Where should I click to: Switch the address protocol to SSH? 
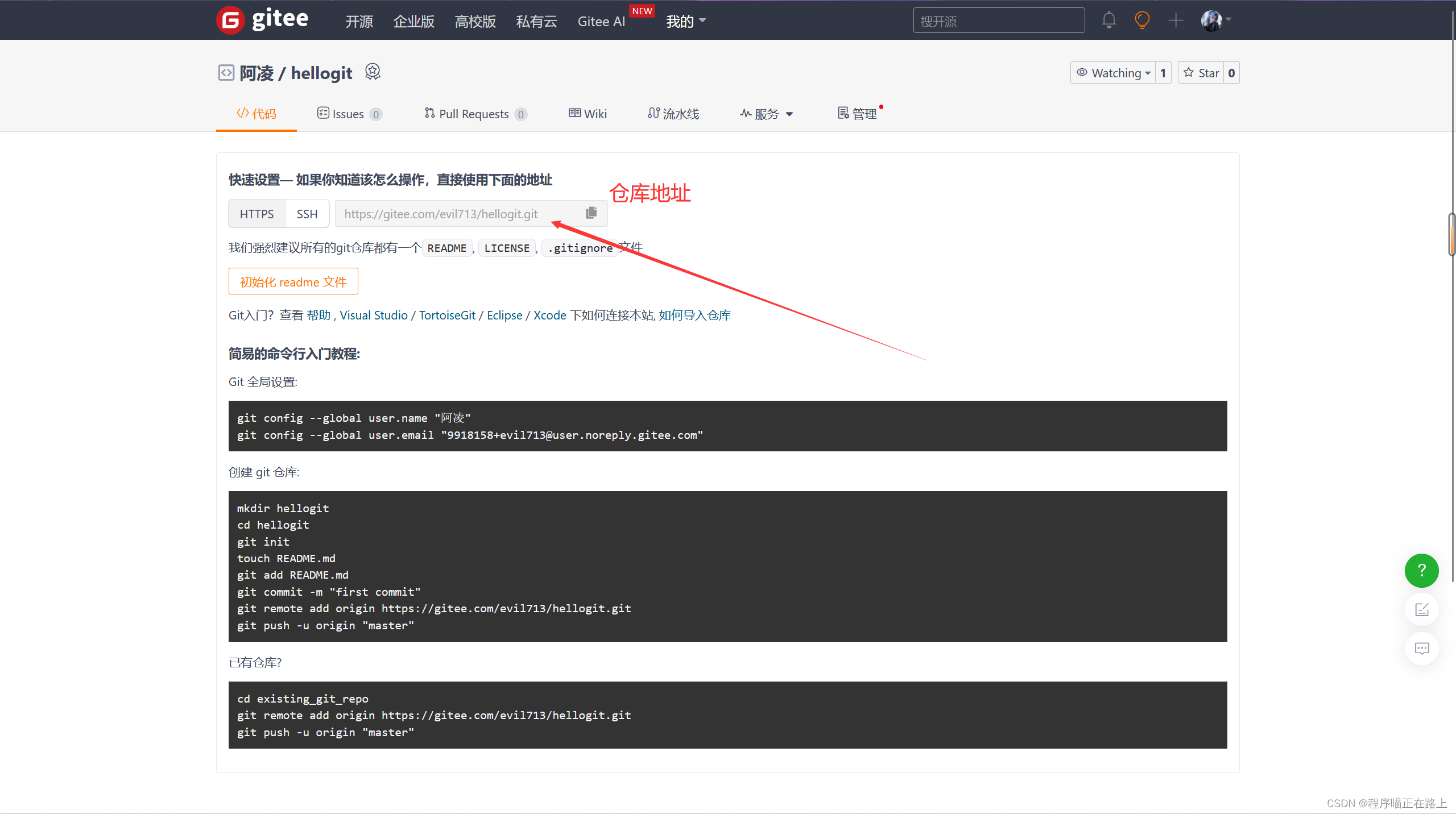(x=307, y=214)
